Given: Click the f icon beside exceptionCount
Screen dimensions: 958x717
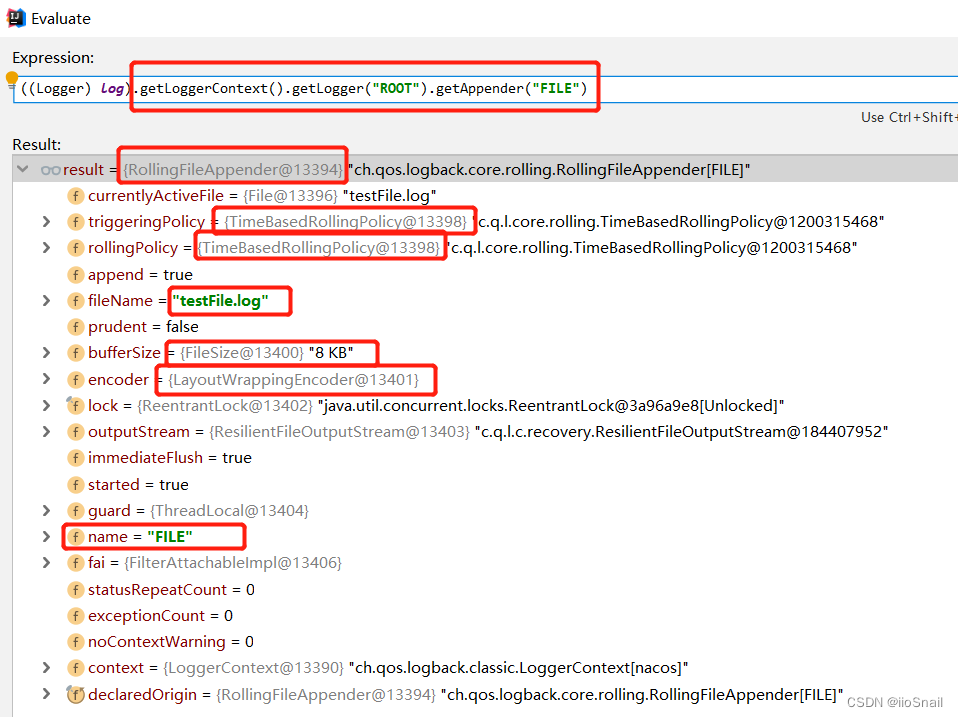Looking at the screenshot, I should (x=76, y=615).
